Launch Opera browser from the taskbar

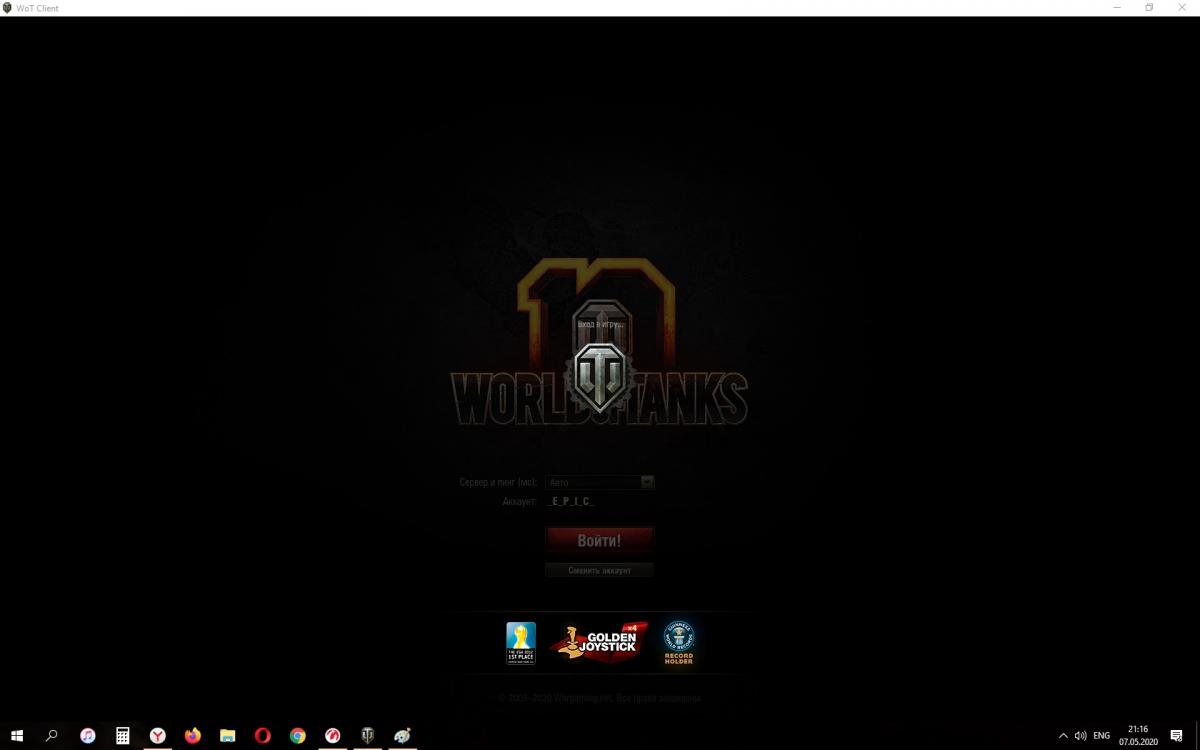(263, 736)
